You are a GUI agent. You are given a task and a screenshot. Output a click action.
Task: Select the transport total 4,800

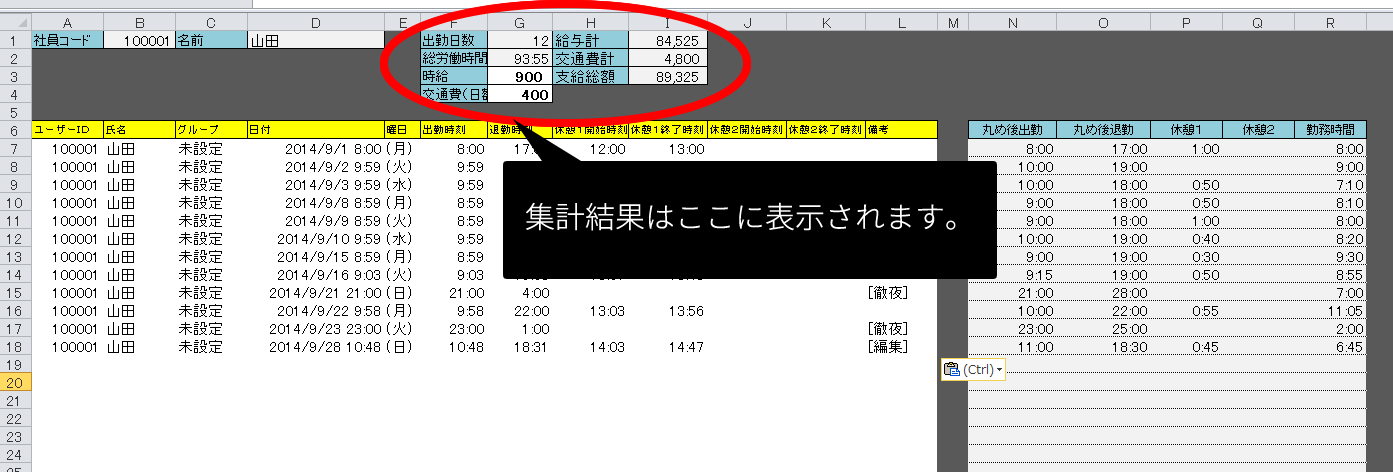(668, 58)
